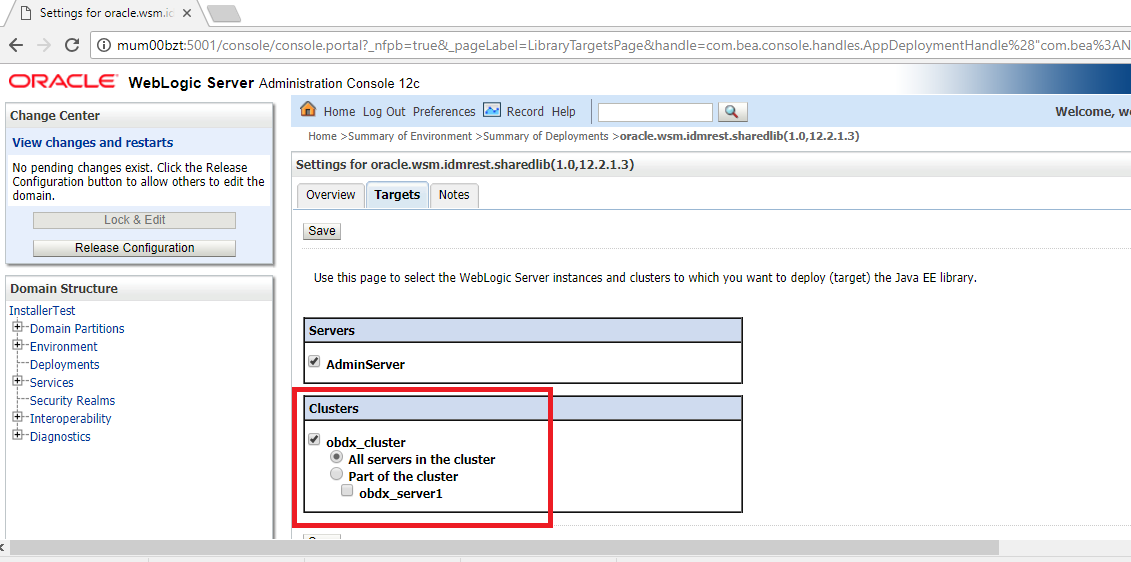Click the Domain Structure panel title
The image size is (1131, 562).
coord(63,289)
